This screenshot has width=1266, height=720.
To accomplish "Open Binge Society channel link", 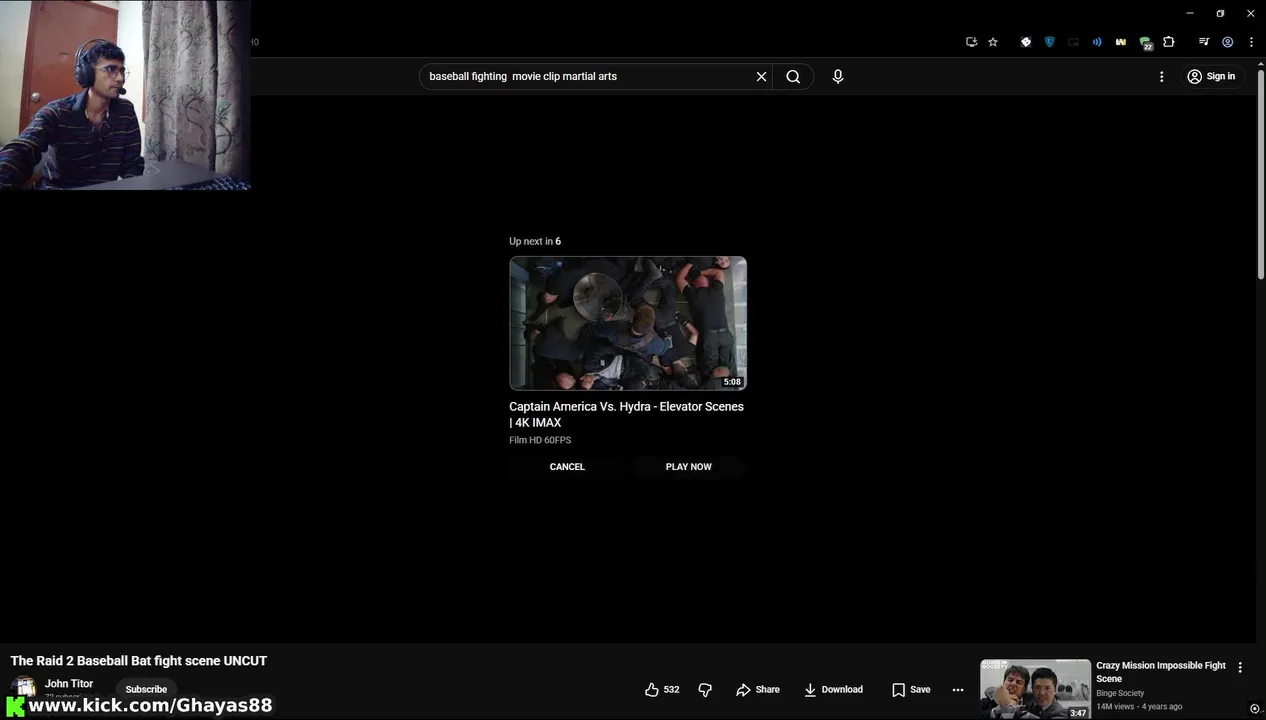I will (x=1120, y=694).
